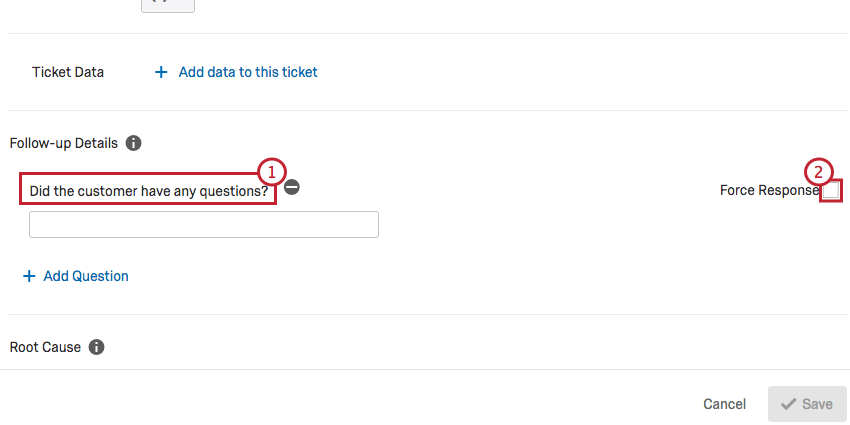
Task: Select the "Did the customer have any questions?" text
Action: coord(149,190)
